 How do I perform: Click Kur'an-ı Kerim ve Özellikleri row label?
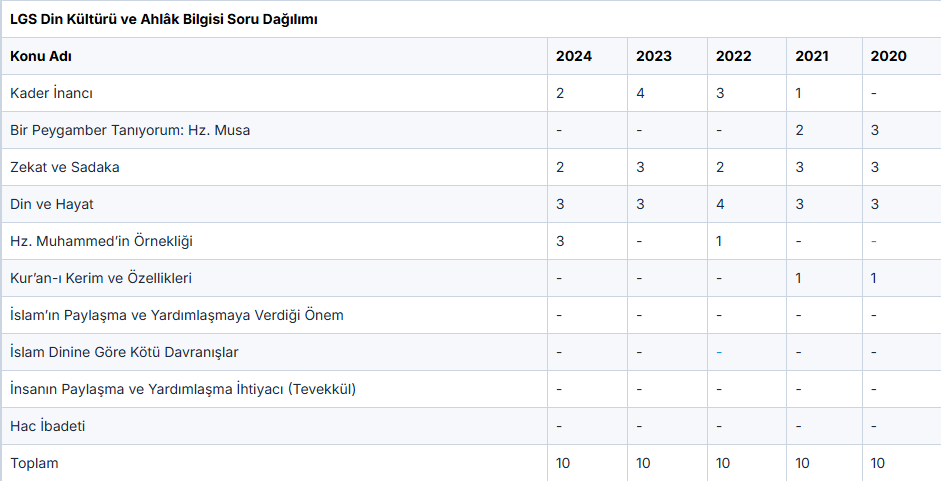point(101,278)
